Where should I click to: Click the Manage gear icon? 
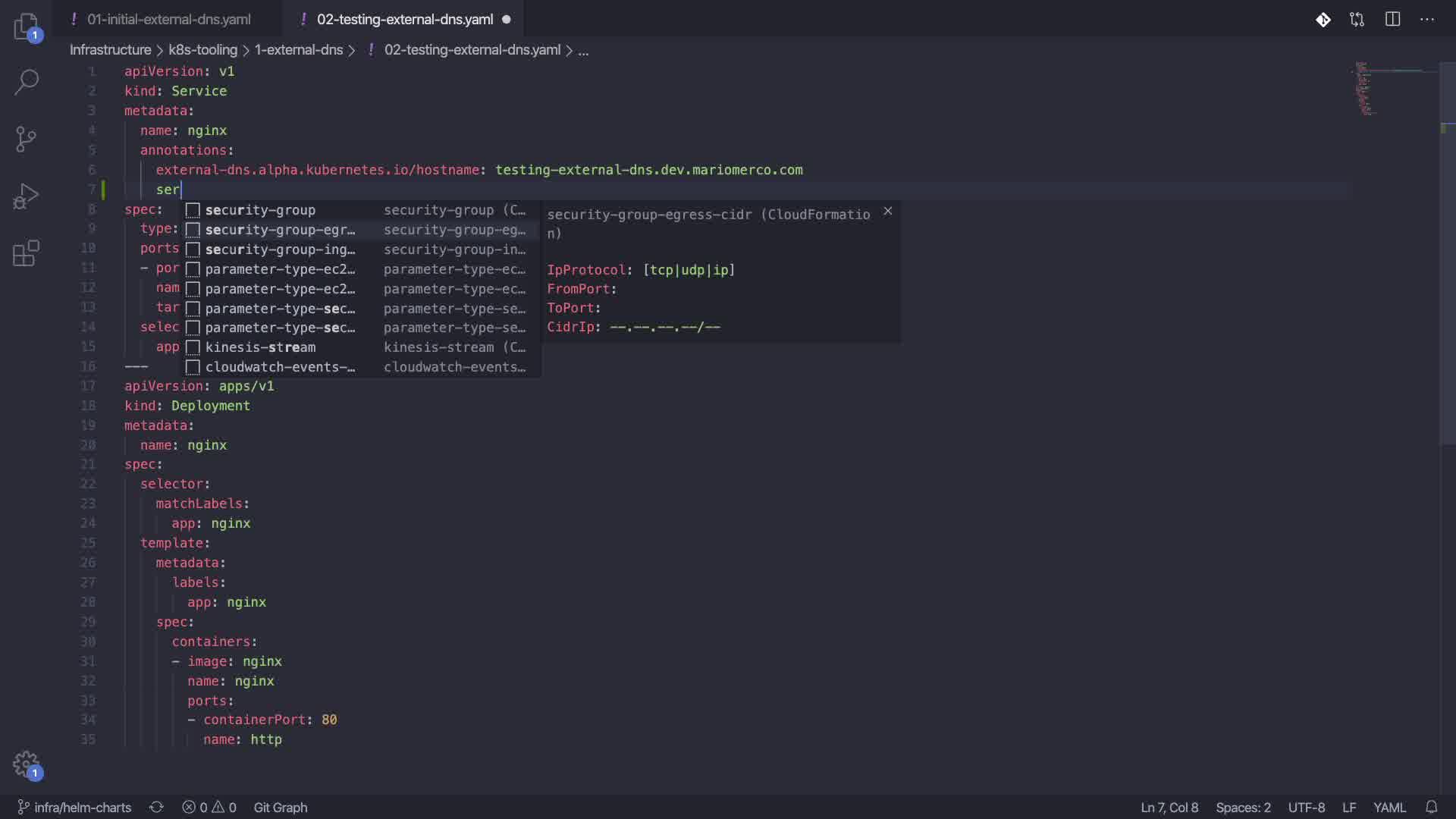26,764
